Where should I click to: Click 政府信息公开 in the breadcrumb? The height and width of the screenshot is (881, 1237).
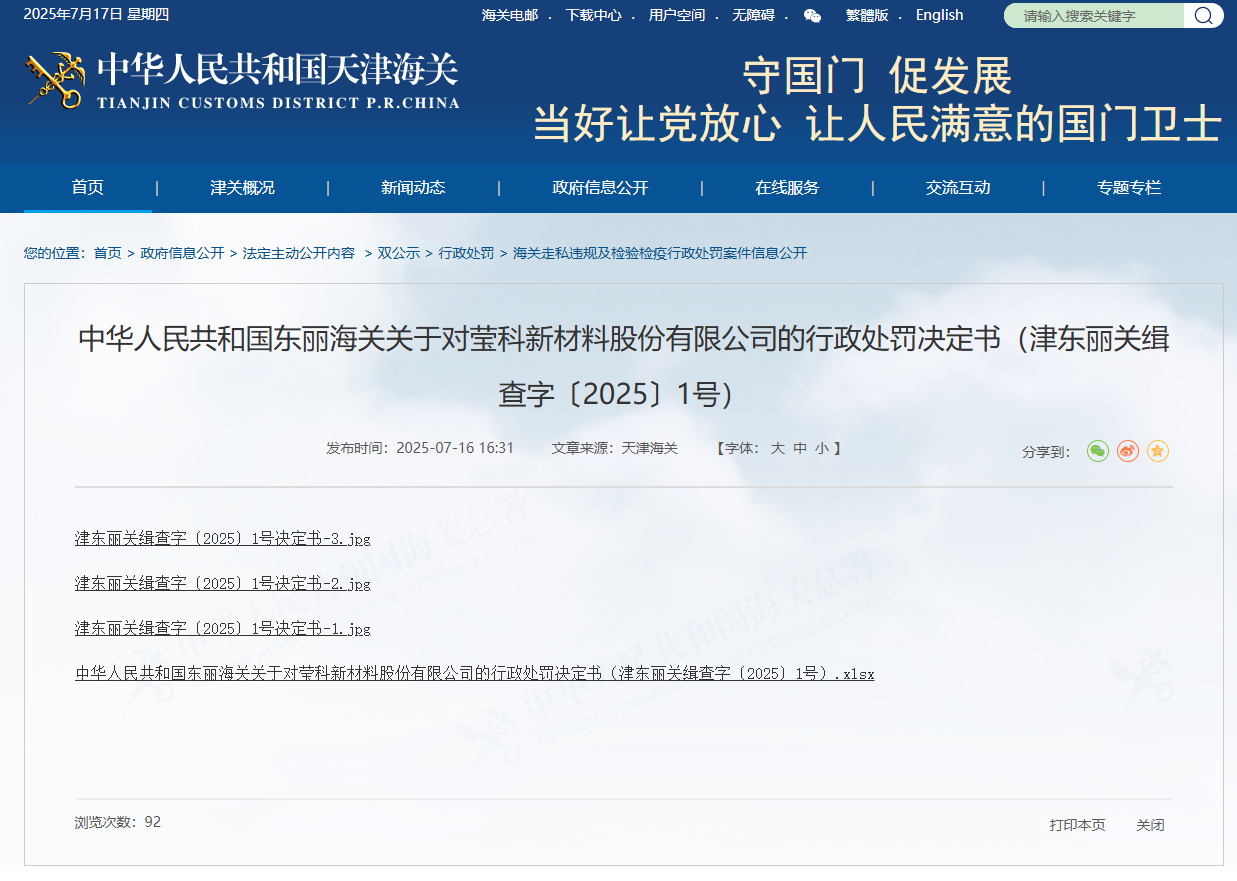pos(183,253)
